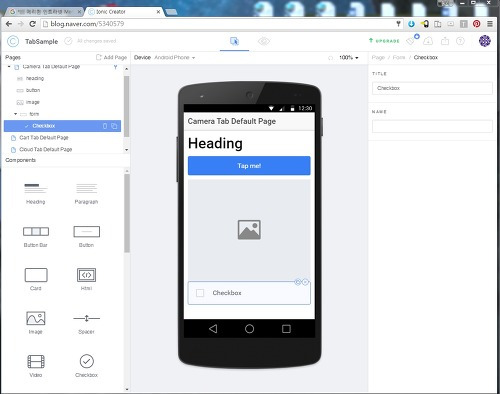Open Chrome hamburger menu
500x394 pixels.
tap(490, 24)
